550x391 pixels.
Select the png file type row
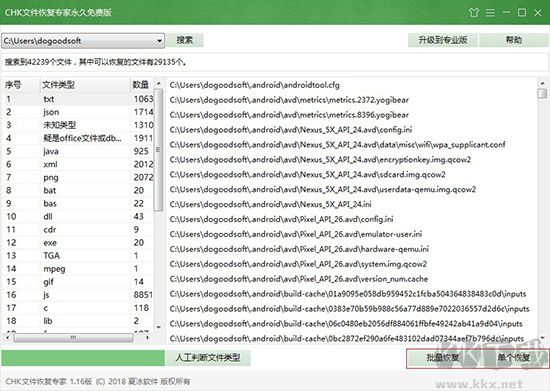[78, 177]
